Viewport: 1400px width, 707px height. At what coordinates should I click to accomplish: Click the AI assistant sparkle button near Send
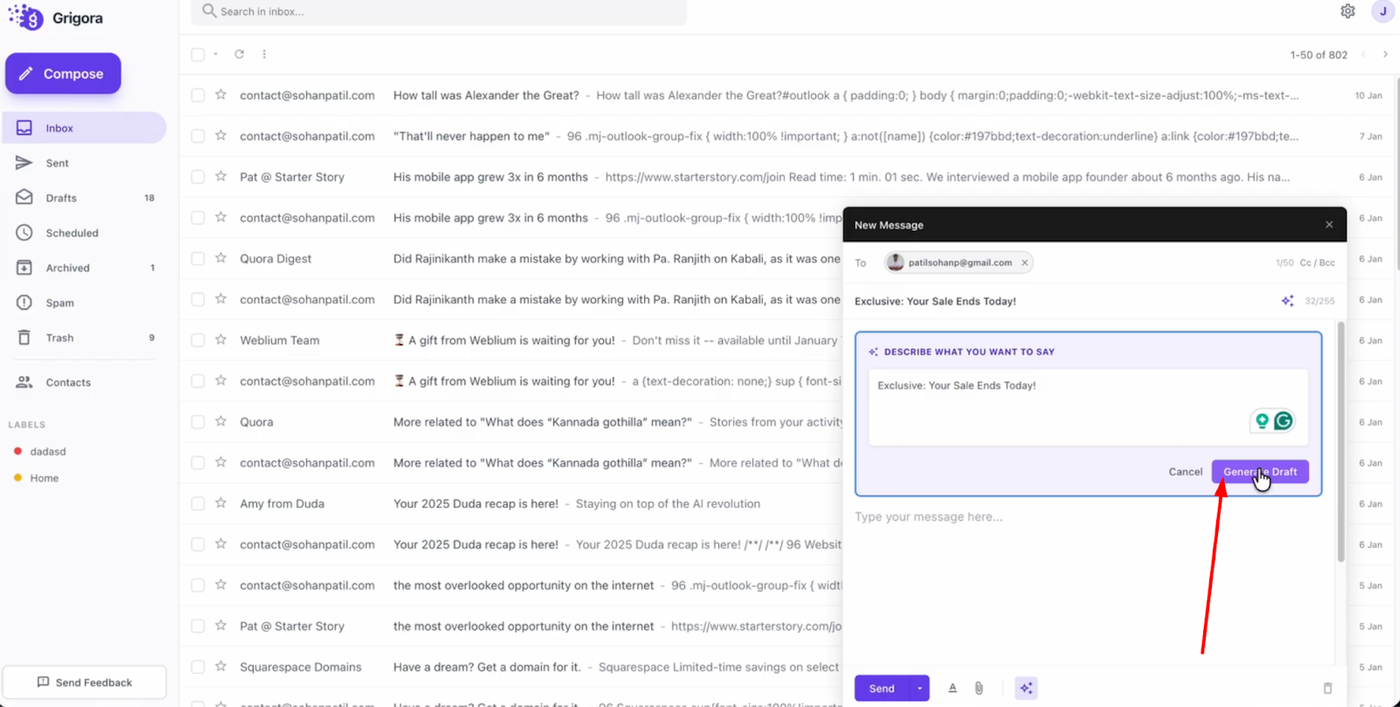point(1026,688)
